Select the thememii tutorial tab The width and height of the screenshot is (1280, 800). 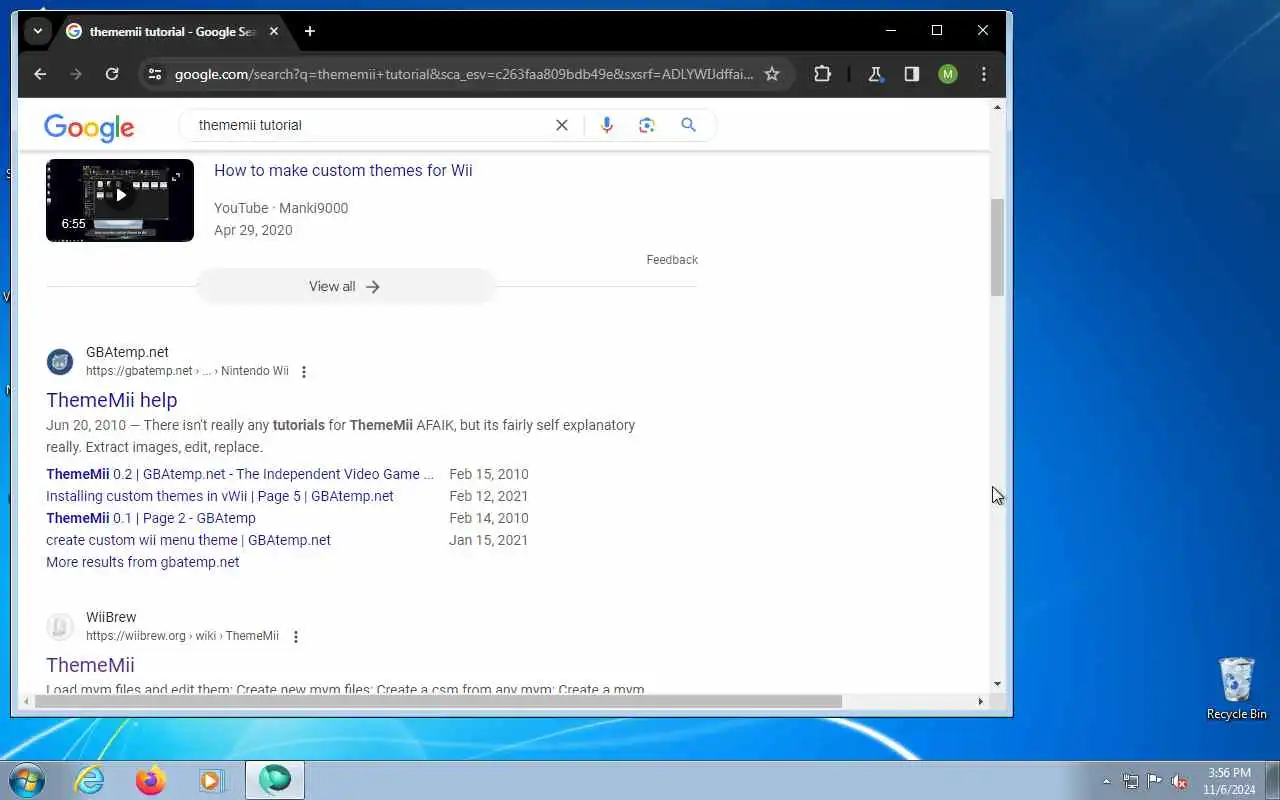pos(172,31)
